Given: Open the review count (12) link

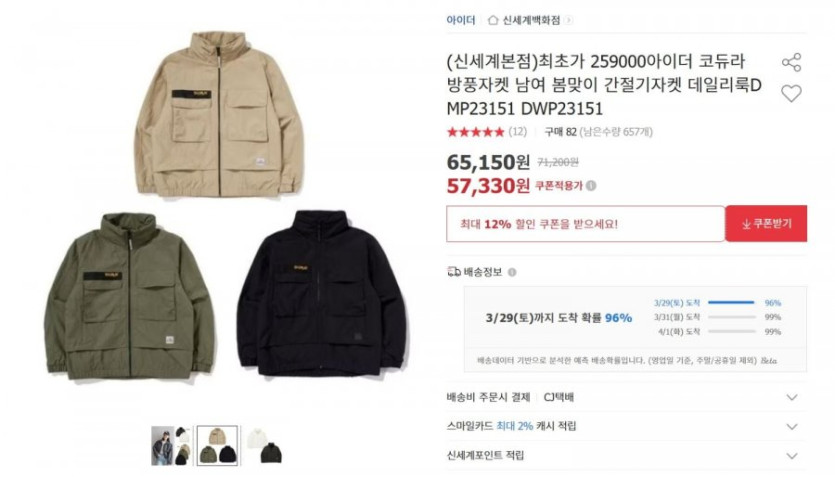Looking at the screenshot, I should [518, 131].
